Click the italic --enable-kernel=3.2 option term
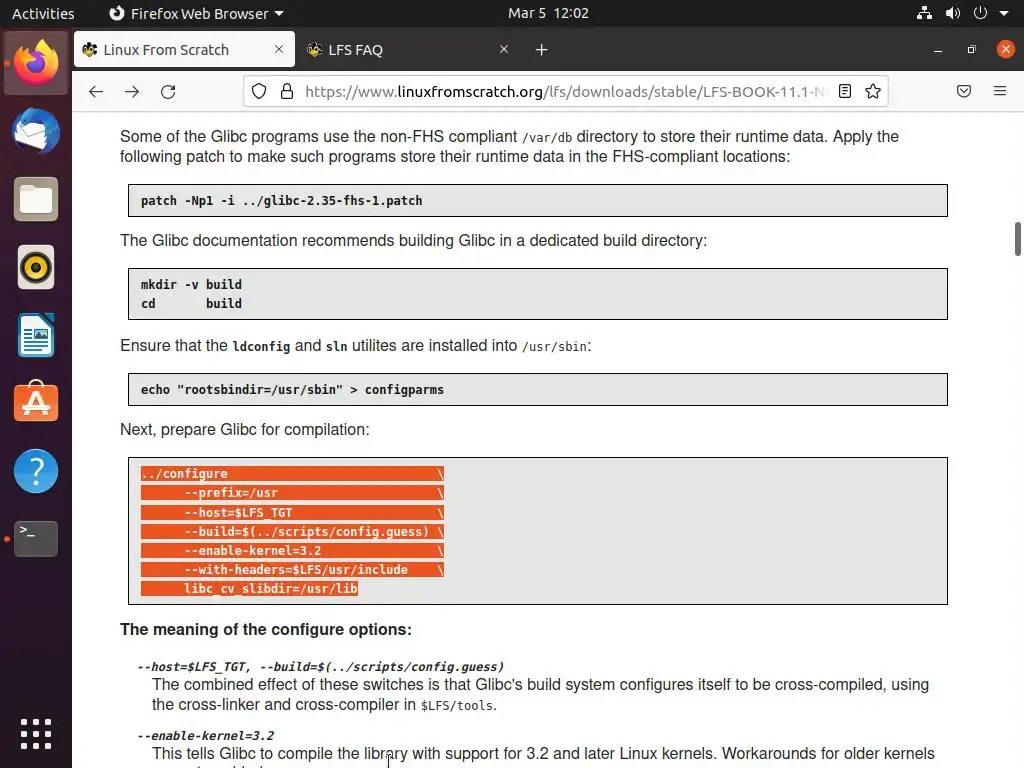The image size is (1024, 768). coord(206,736)
